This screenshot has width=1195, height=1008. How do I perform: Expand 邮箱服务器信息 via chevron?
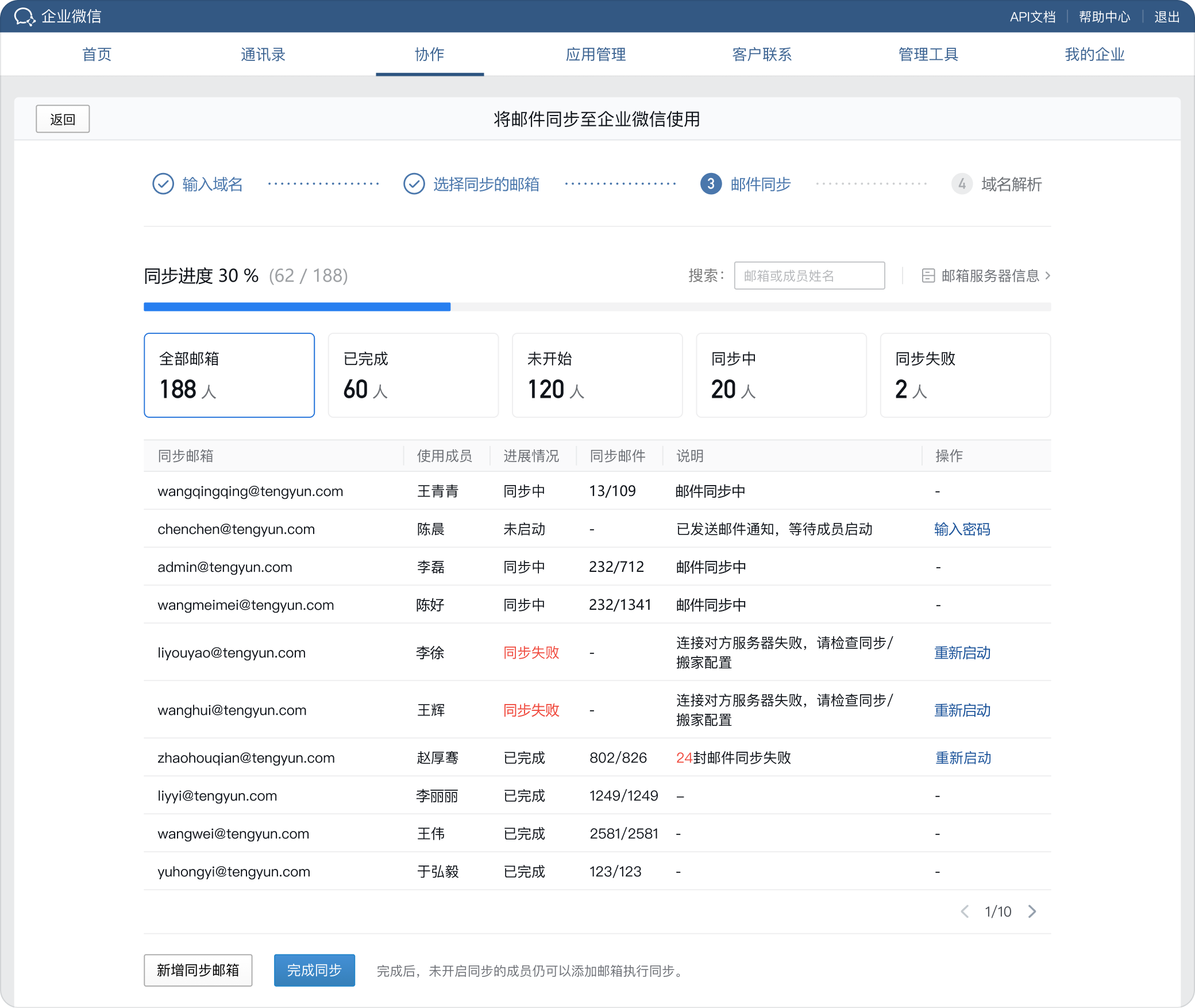(1048, 276)
